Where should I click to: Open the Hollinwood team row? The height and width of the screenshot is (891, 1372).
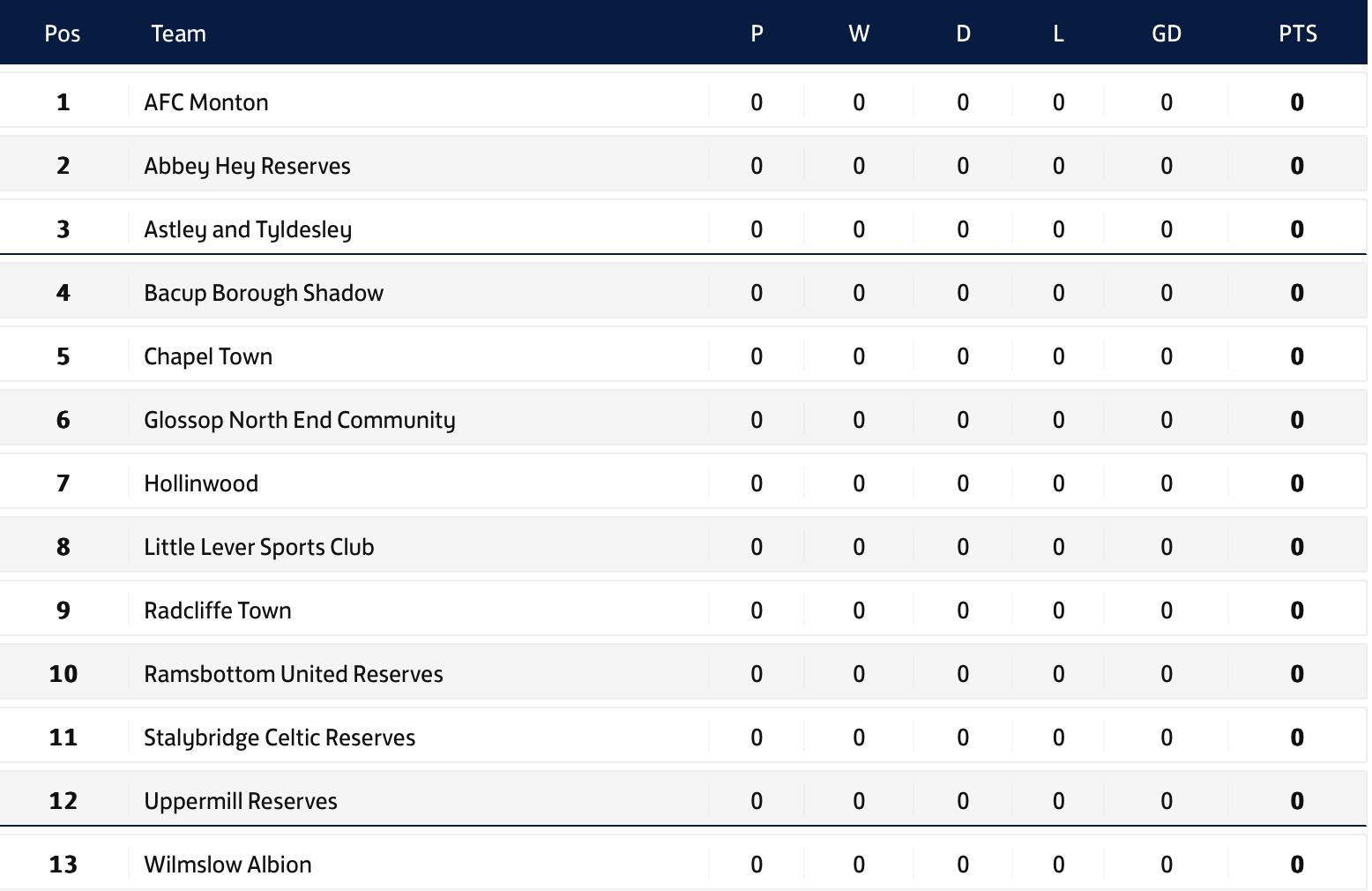coord(683,483)
